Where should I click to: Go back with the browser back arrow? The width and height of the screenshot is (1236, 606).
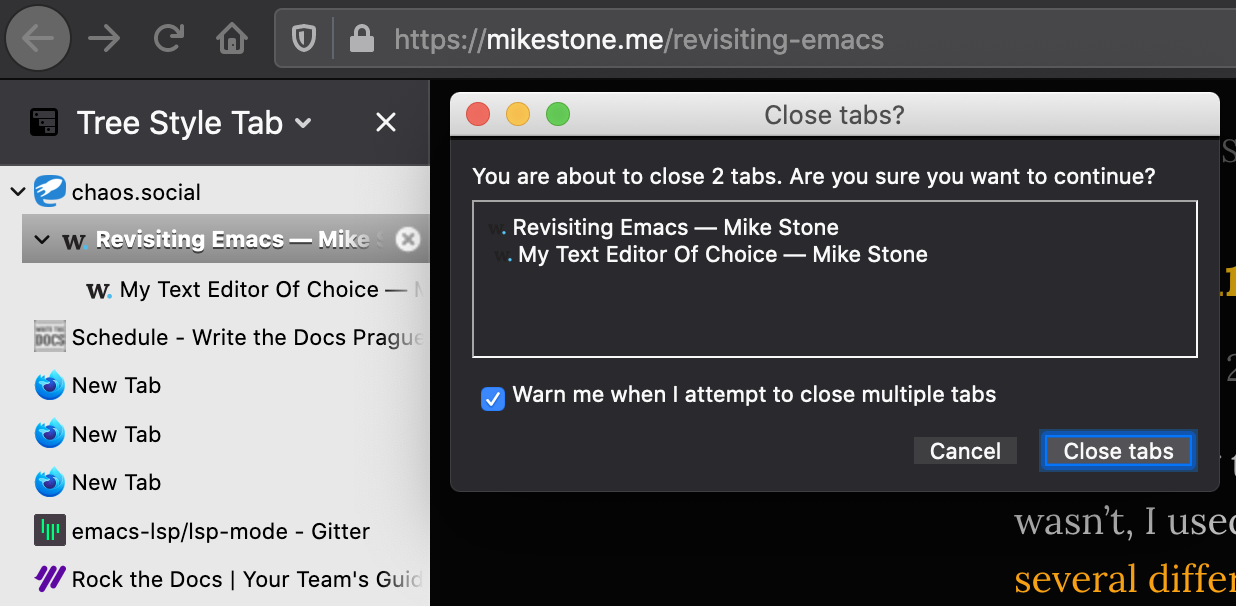pos(38,39)
